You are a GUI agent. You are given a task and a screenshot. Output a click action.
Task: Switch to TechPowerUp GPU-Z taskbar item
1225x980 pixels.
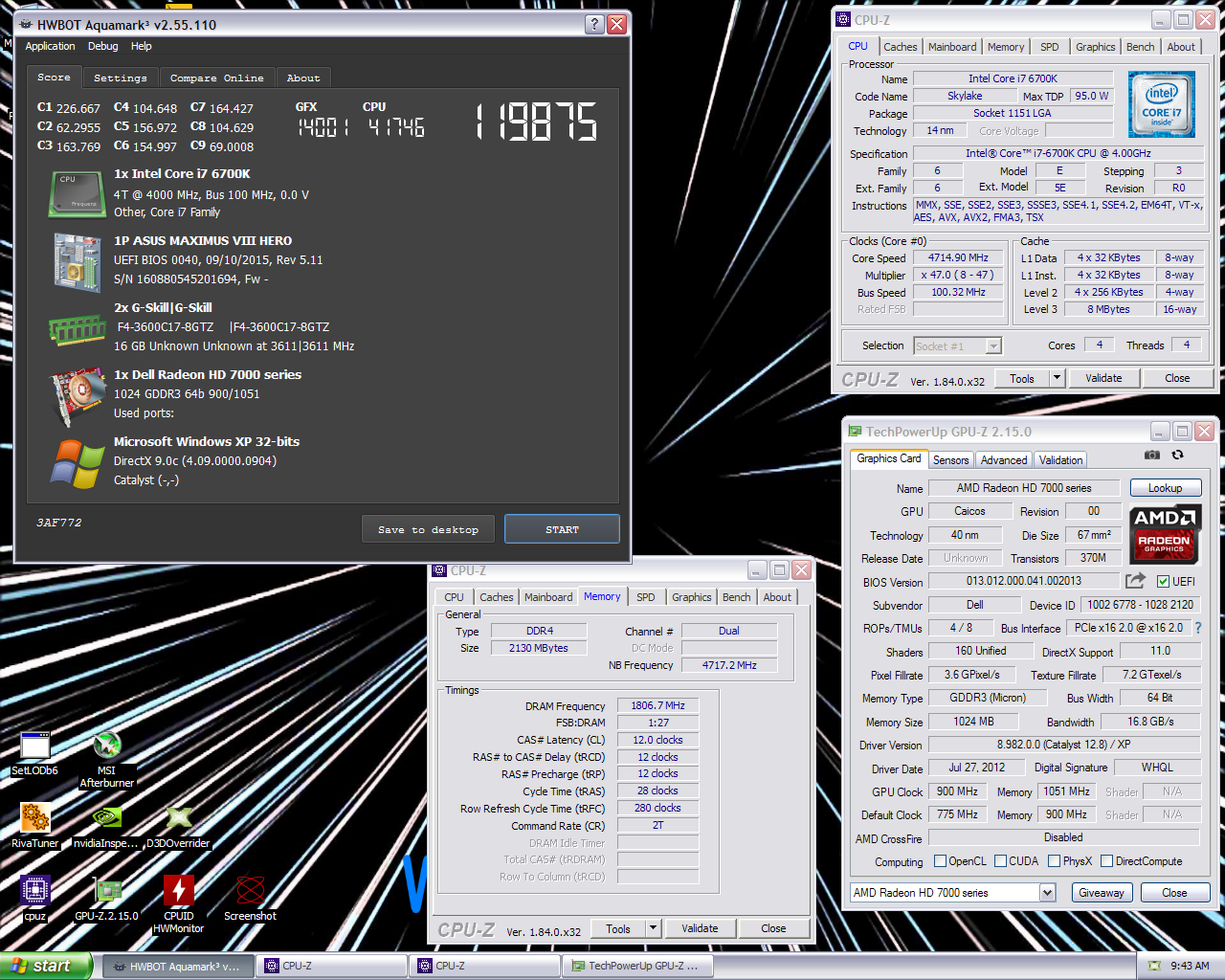click(637, 966)
